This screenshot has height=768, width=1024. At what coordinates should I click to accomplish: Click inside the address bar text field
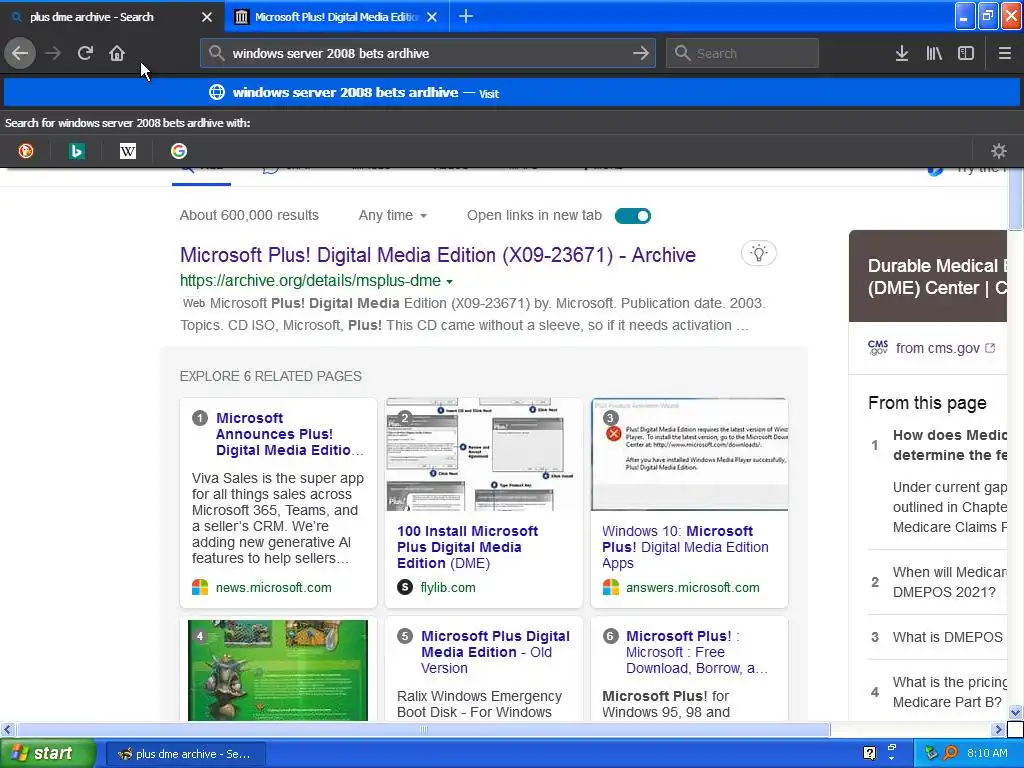click(x=428, y=53)
